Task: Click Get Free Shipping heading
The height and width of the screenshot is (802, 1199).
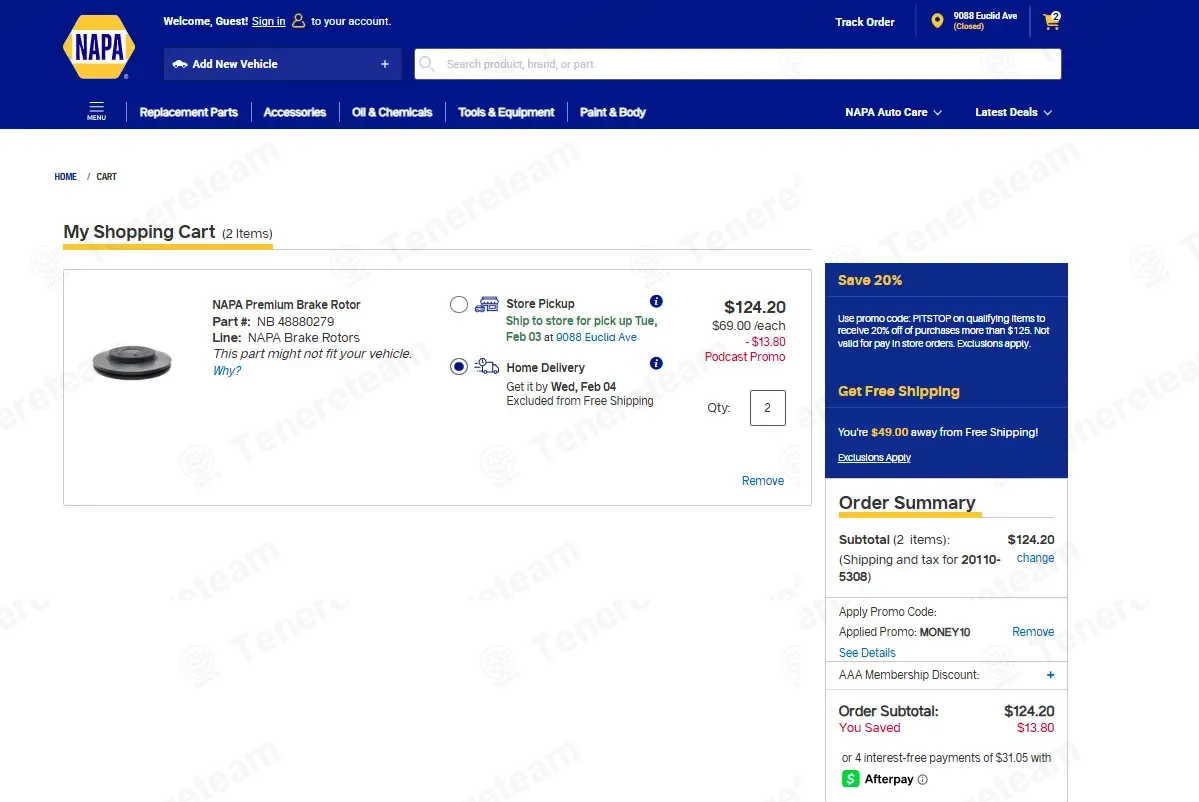Action: [x=898, y=391]
